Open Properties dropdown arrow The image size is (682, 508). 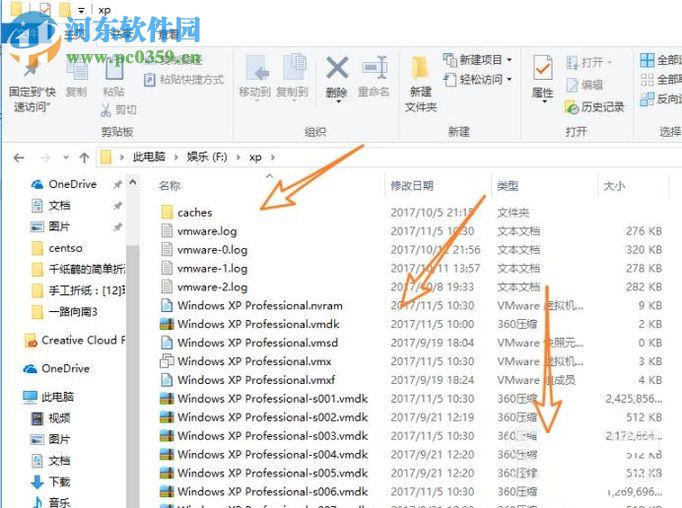pos(544,102)
